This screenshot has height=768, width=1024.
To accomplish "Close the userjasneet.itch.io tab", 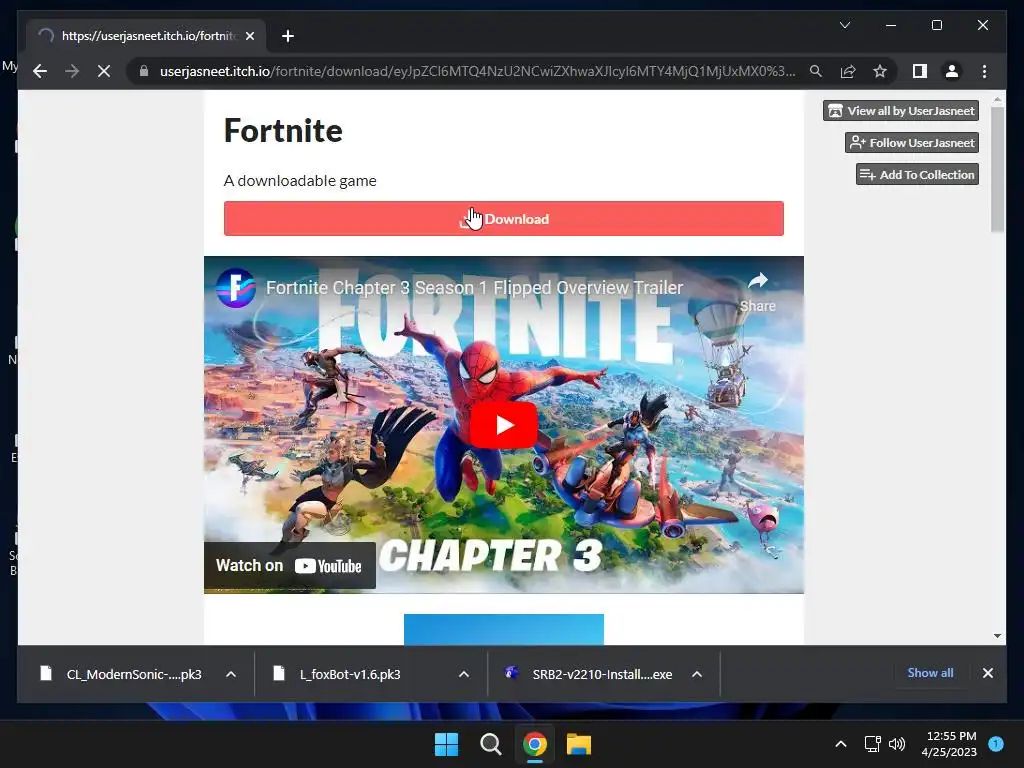I will 249,36.
